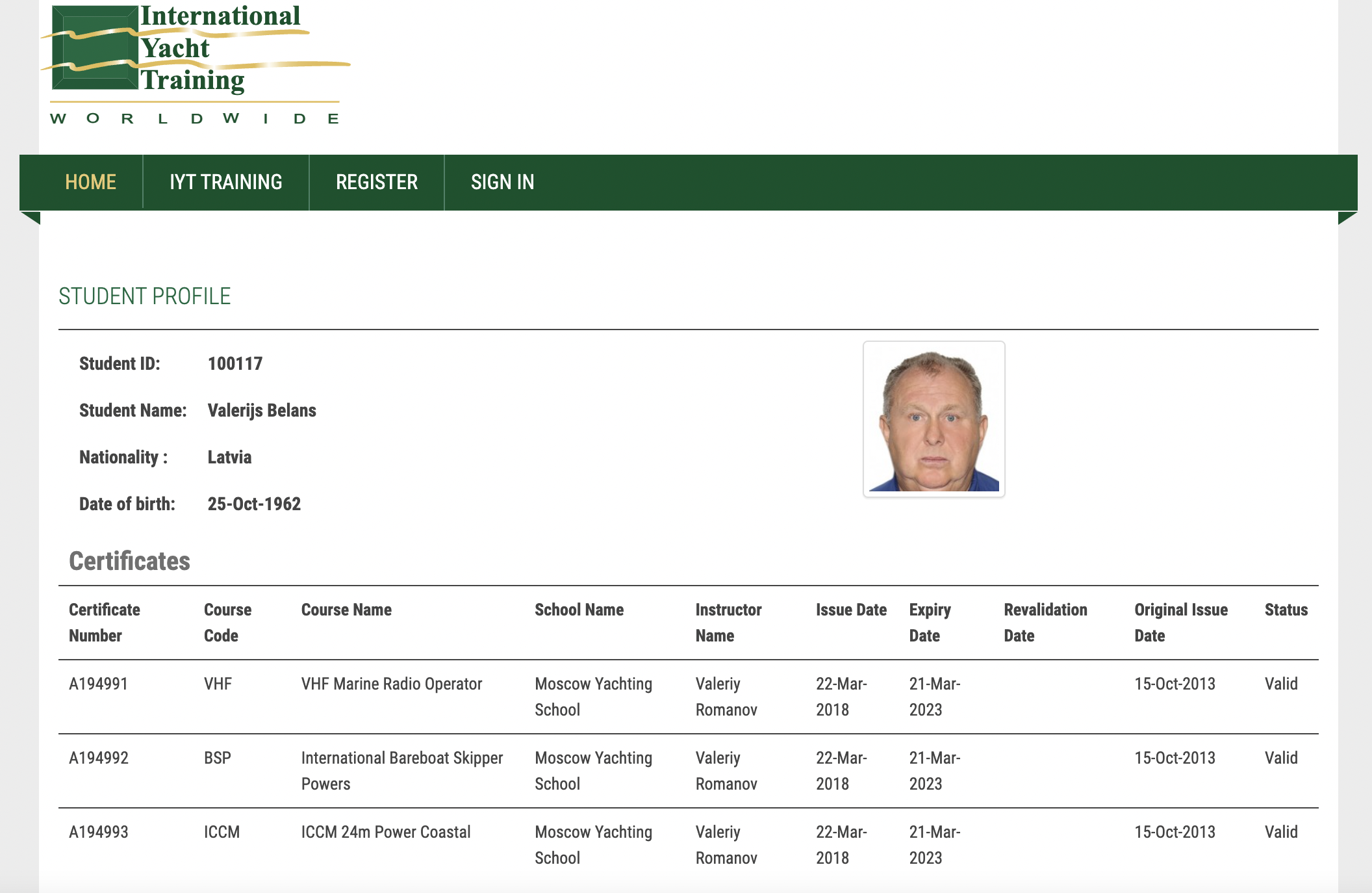Click VHF Marine Radio Operator course name
Viewport: 1372px width, 893px height.
392,684
